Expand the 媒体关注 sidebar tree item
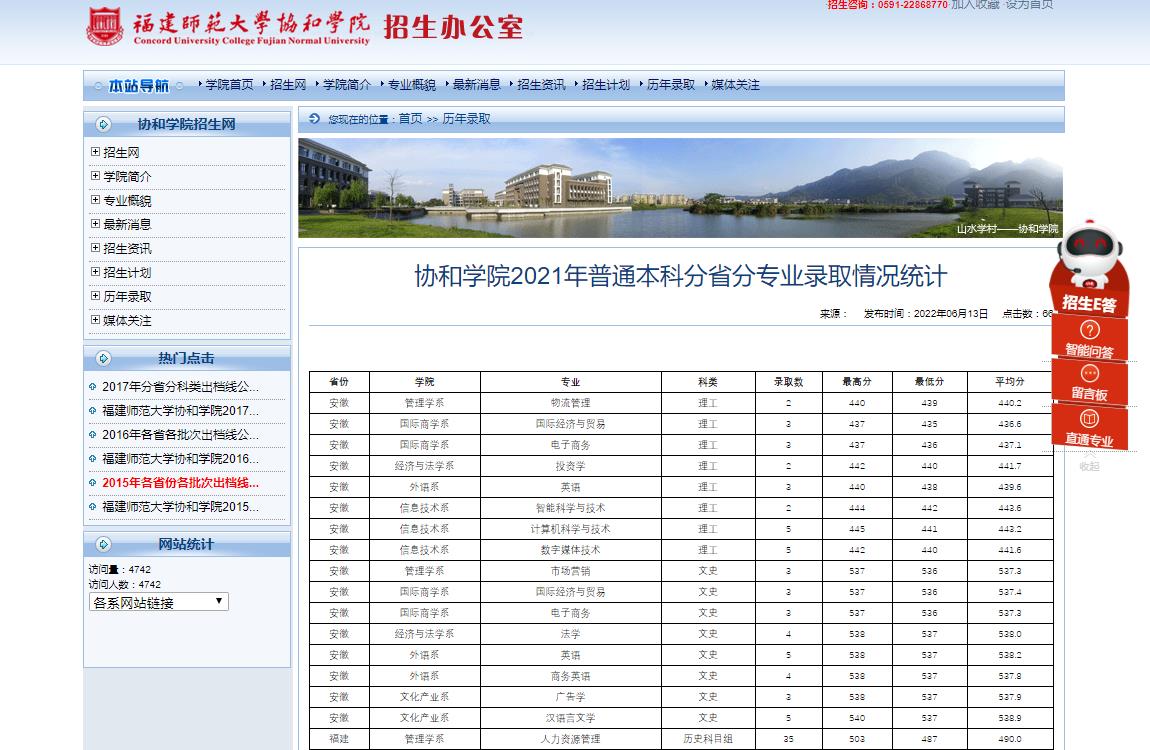Image resolution: width=1150 pixels, height=750 pixels. click(x=95, y=320)
